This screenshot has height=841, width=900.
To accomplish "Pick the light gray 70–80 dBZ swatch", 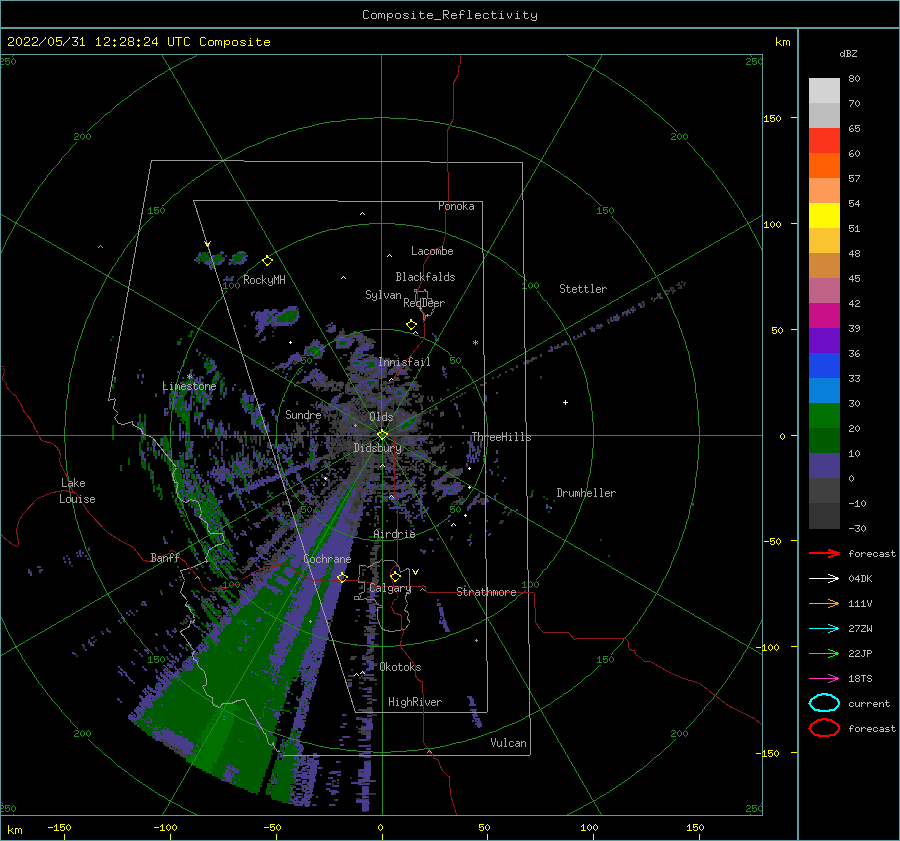I will (x=824, y=91).
